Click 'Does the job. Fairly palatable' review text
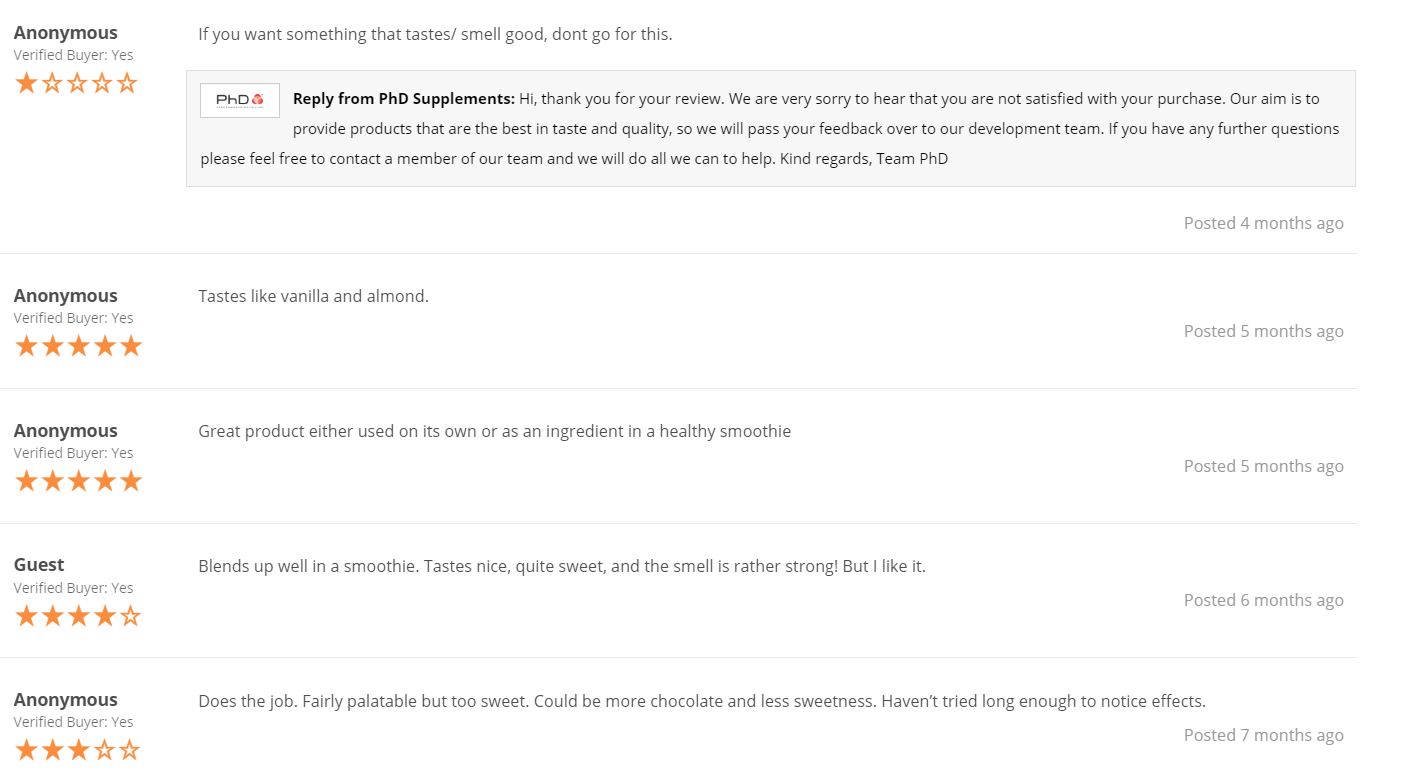 pyautogui.click(x=702, y=701)
